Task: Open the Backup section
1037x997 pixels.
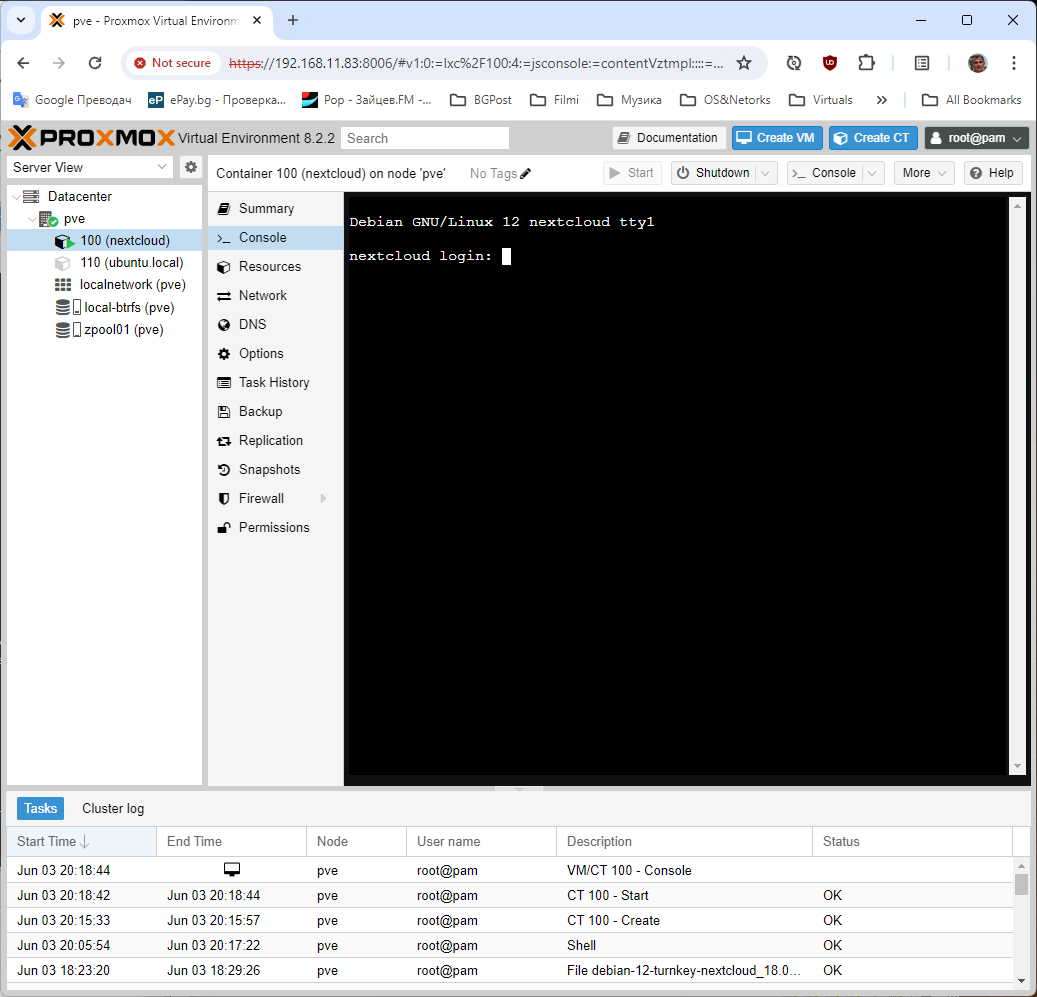Action: pos(260,412)
